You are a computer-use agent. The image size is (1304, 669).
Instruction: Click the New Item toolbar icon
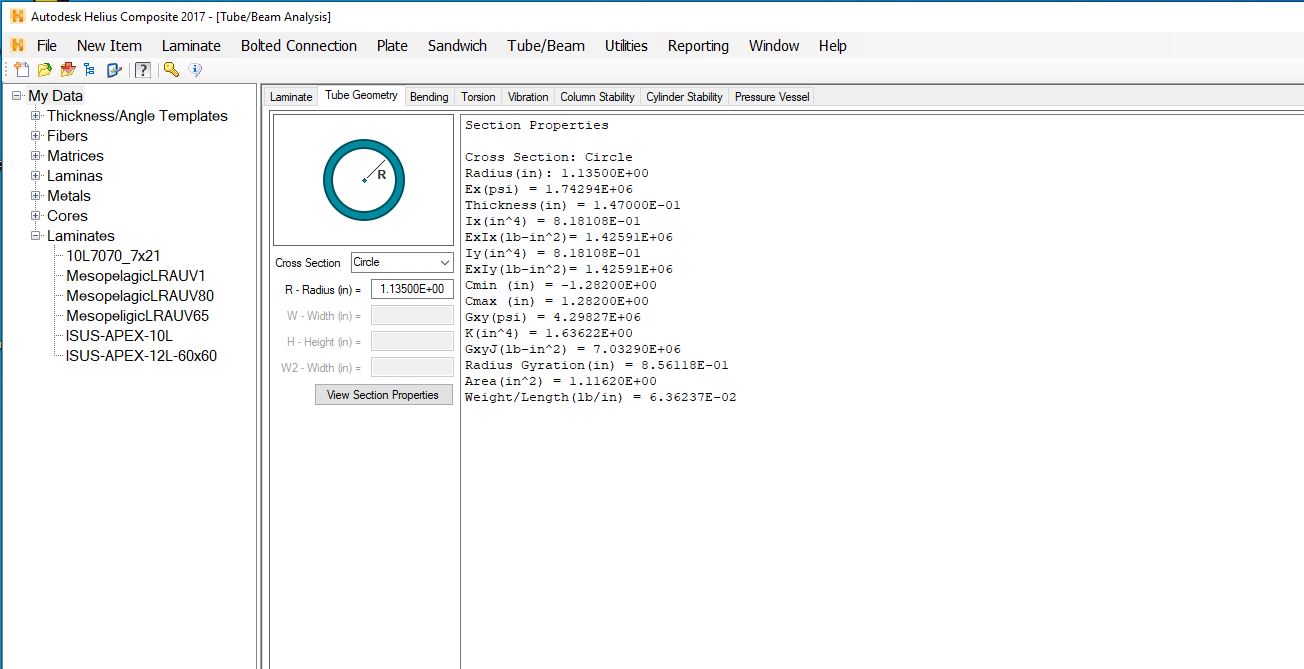22,70
